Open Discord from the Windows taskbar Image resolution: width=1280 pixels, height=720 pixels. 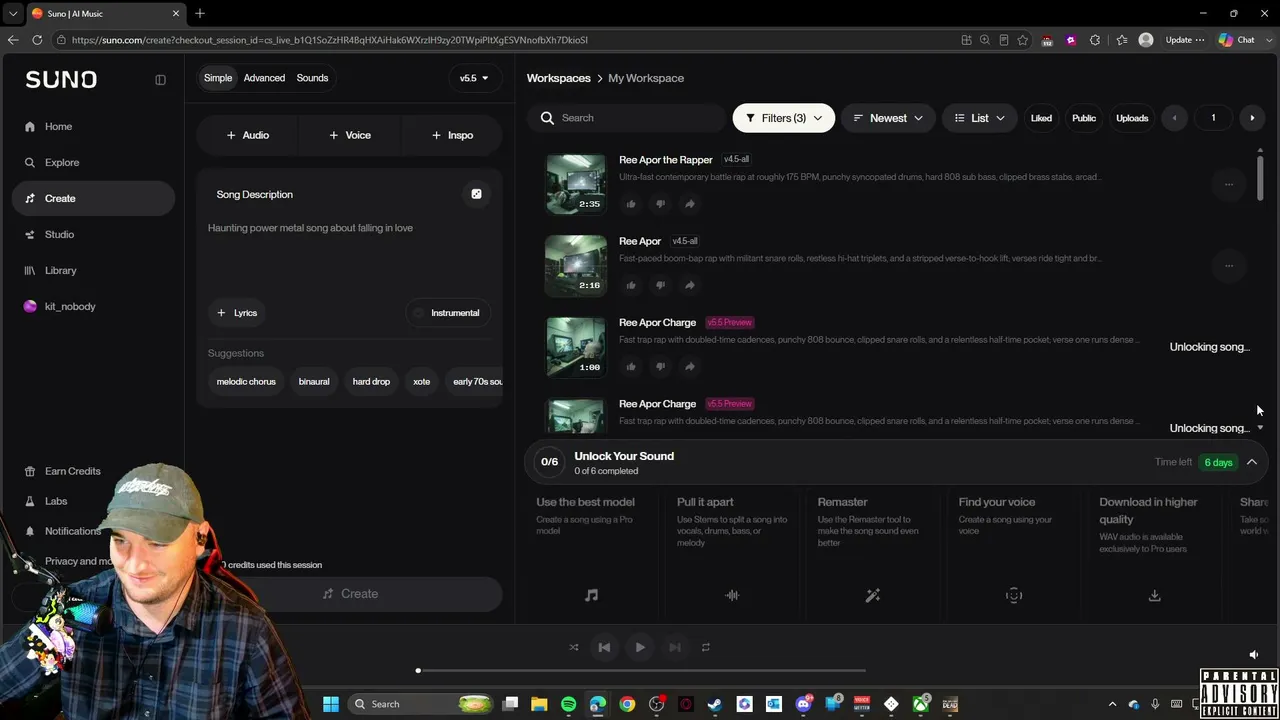point(803,704)
